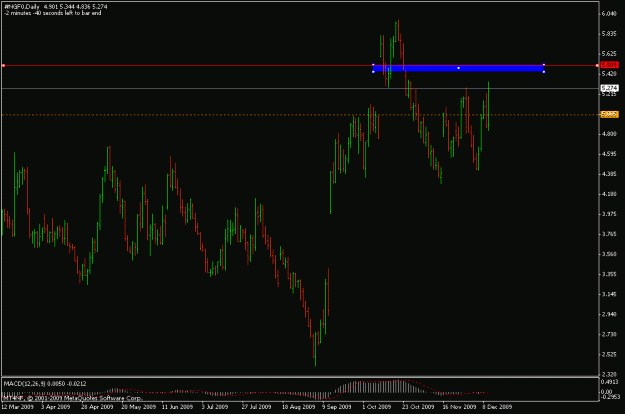Click the 3.355 price scale label
Screen dimensions: 625x414
pos(609,274)
